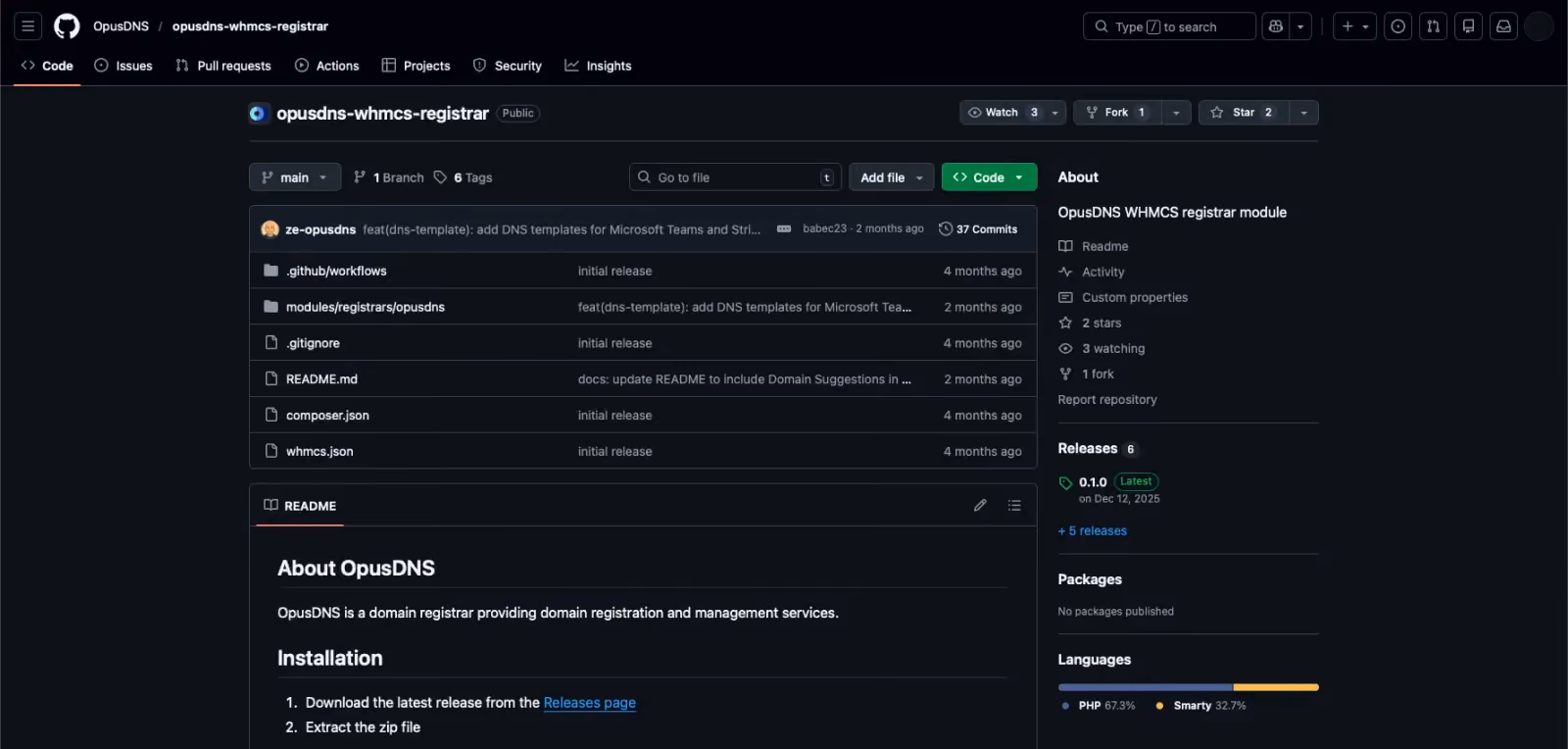The width and height of the screenshot is (1568, 749).
Task: Open the .github/workflows folder
Action: [x=336, y=272]
